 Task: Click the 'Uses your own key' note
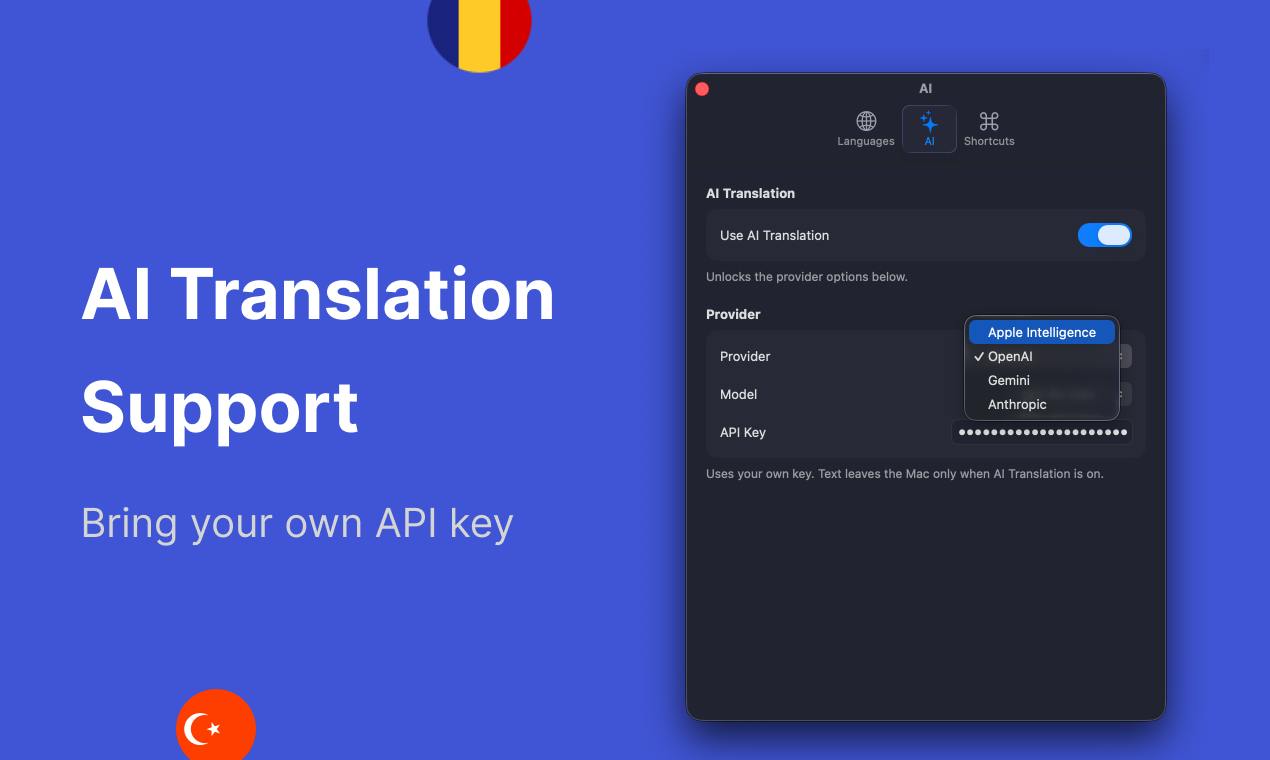pos(905,474)
